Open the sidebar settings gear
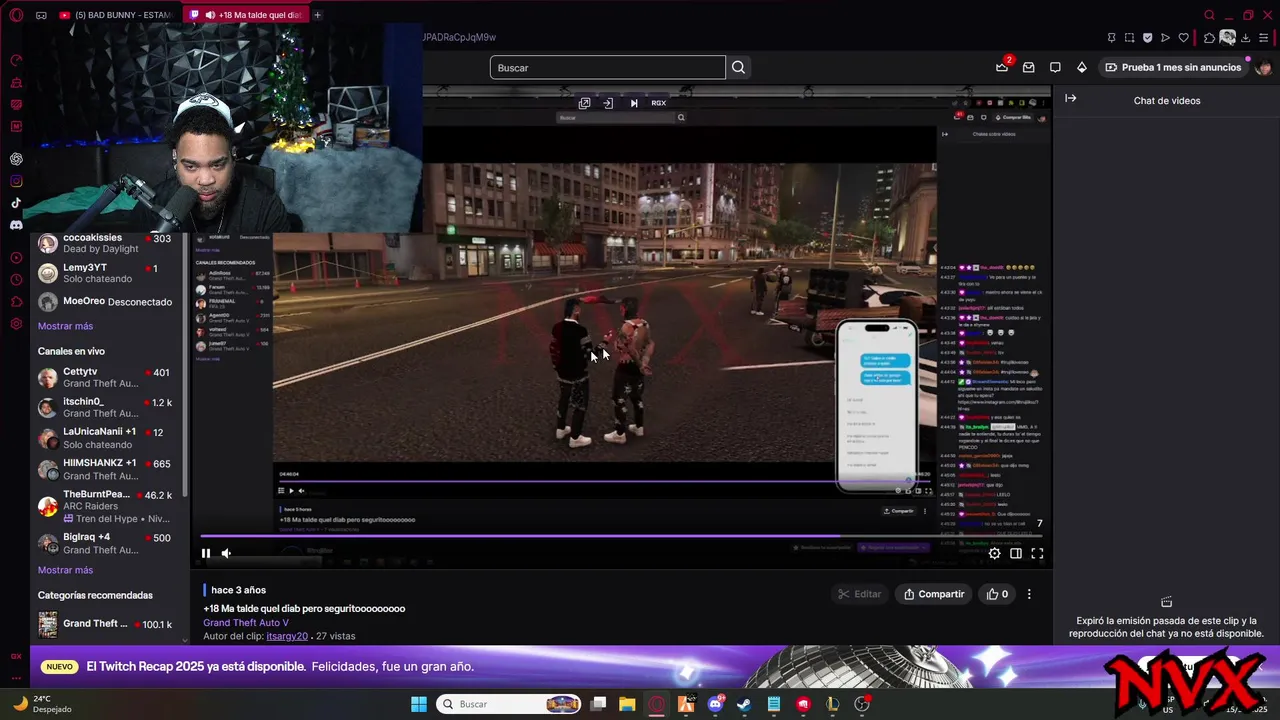Image resolution: width=1280 pixels, height=720 pixels. coord(16,324)
